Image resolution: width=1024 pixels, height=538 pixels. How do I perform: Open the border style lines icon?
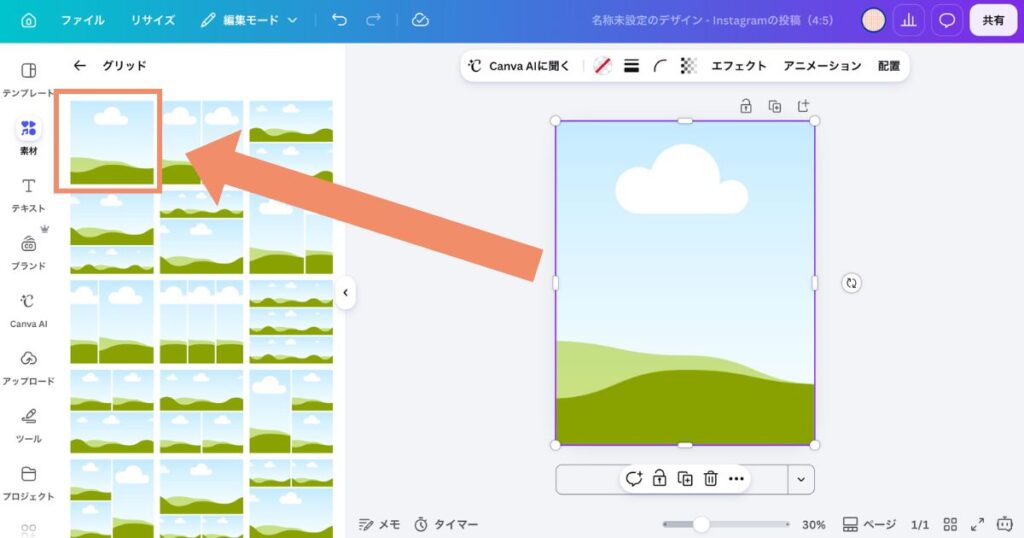click(632, 66)
